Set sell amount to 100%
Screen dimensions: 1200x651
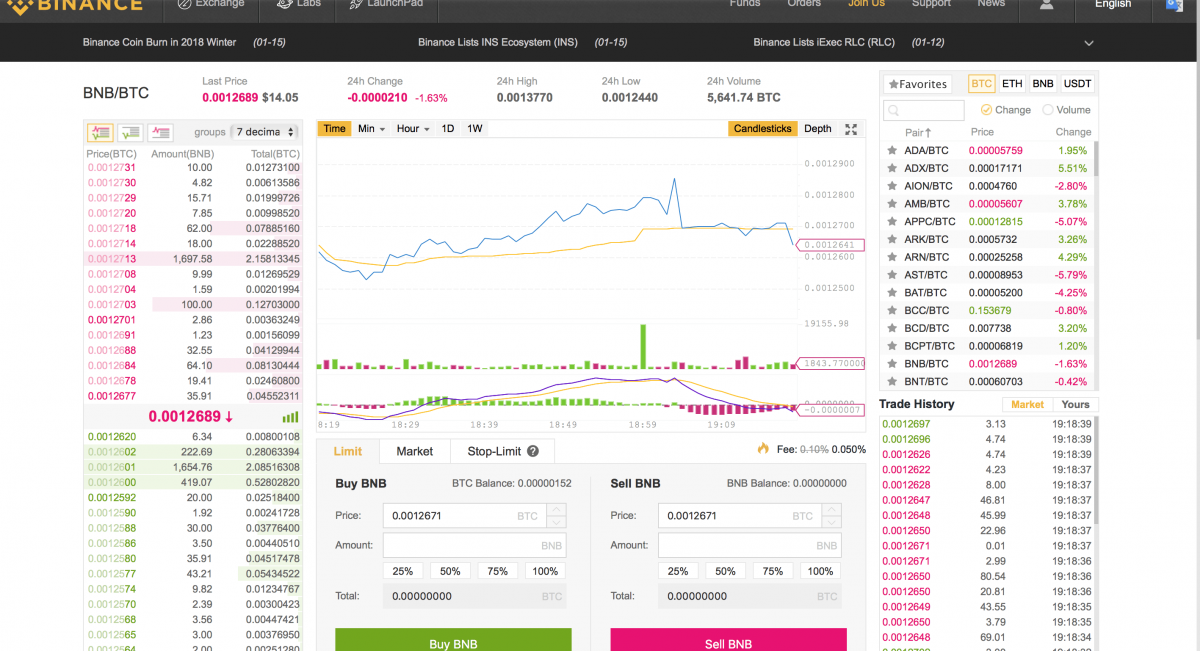click(x=820, y=571)
